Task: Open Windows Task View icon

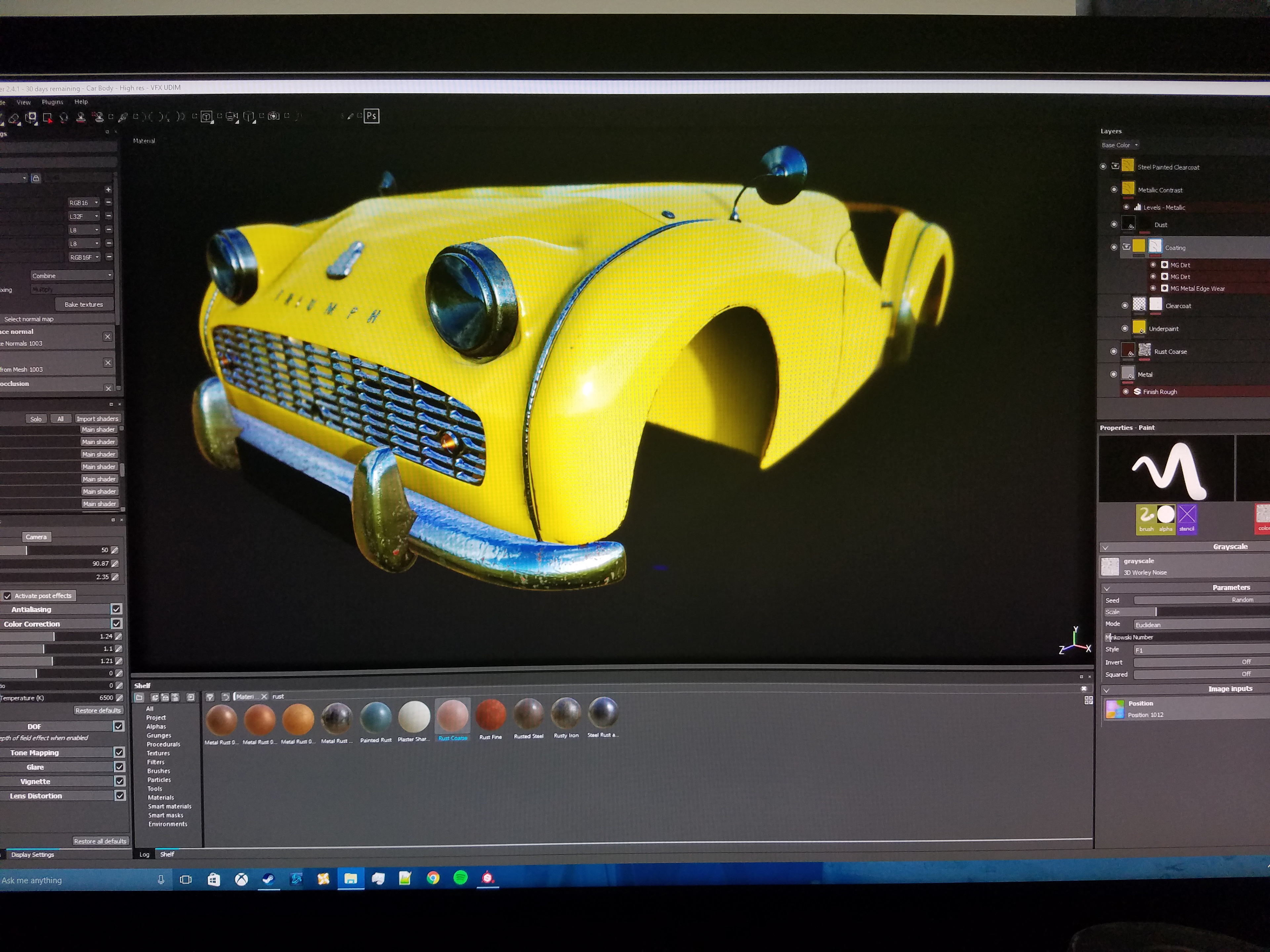Action: pyautogui.click(x=186, y=879)
